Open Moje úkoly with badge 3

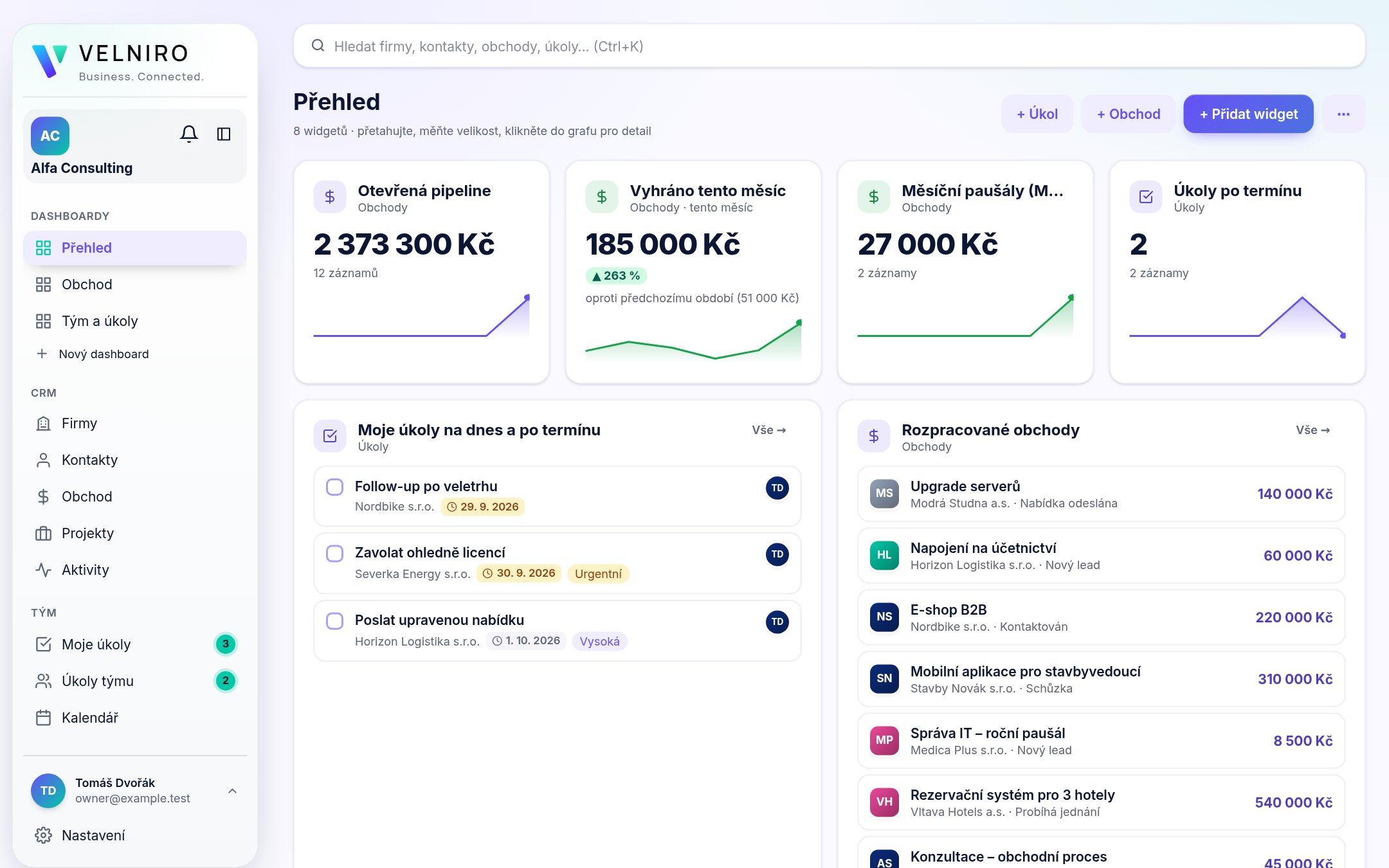(x=135, y=644)
